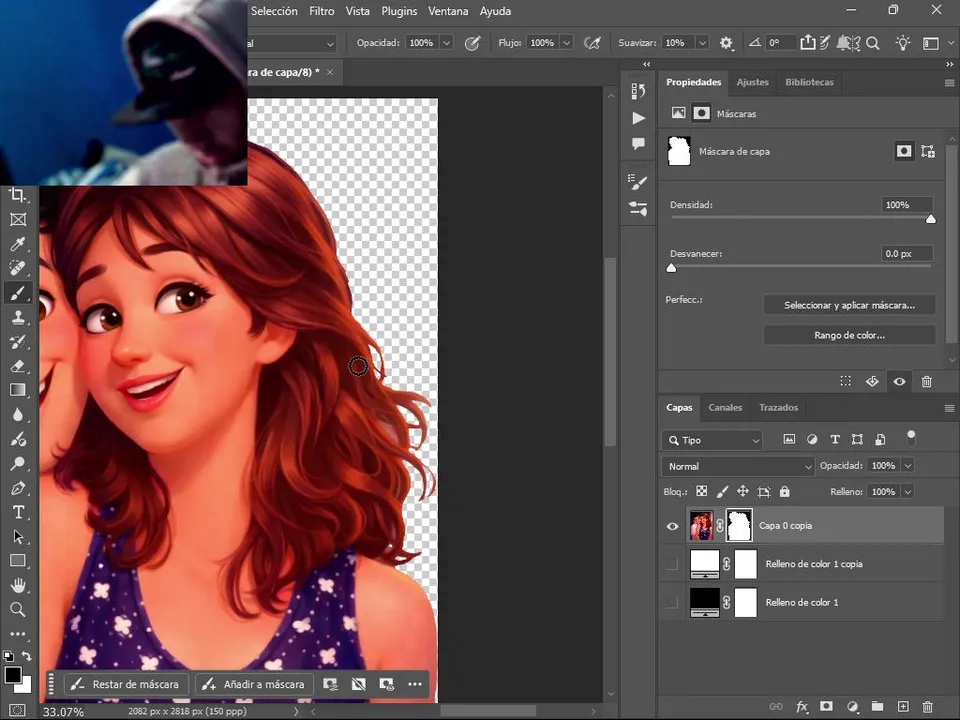The image size is (960, 720).
Task: Select the Clone Stamp tool
Action: tap(18, 317)
